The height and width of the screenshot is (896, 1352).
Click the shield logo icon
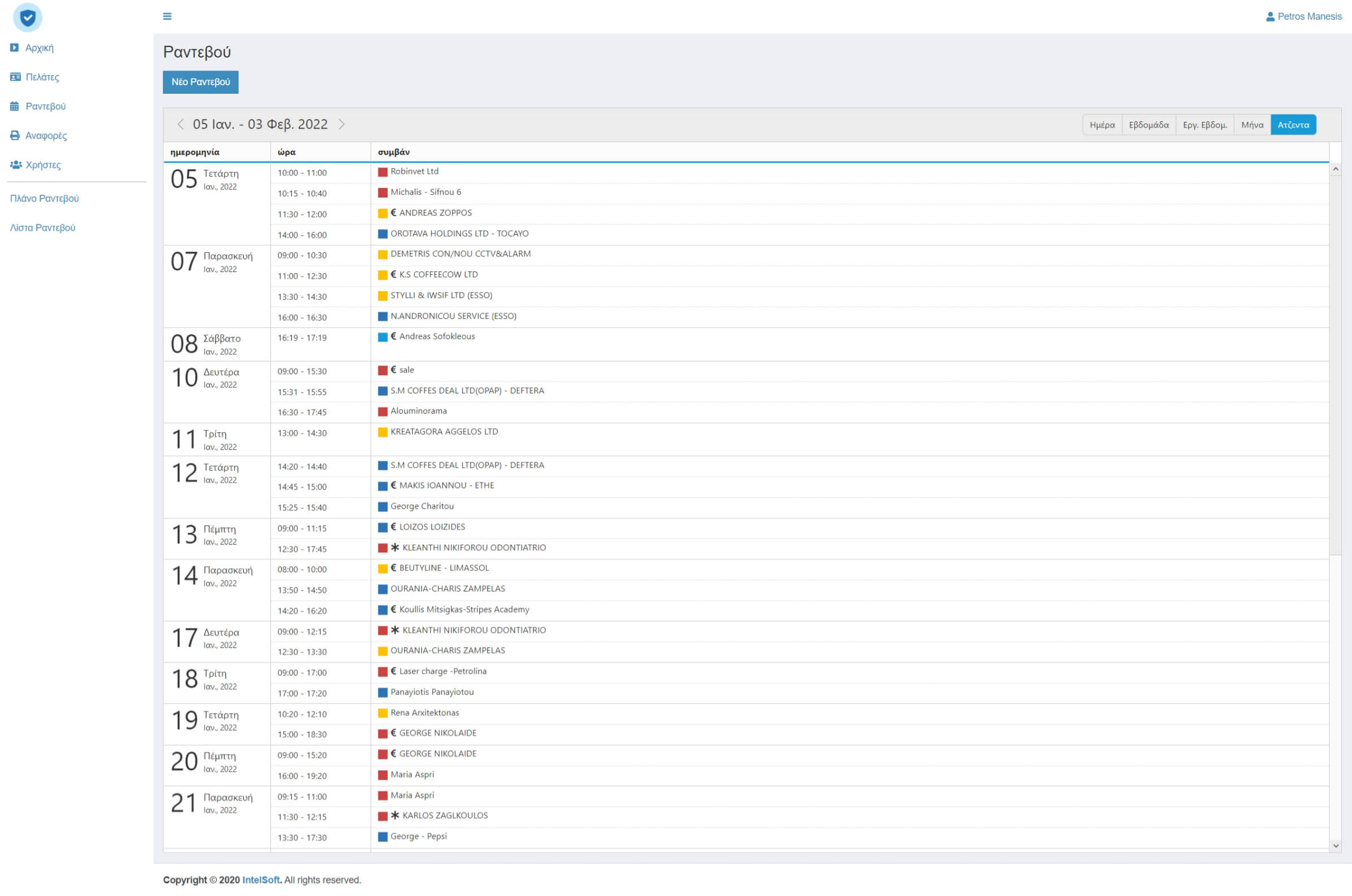pyautogui.click(x=27, y=17)
